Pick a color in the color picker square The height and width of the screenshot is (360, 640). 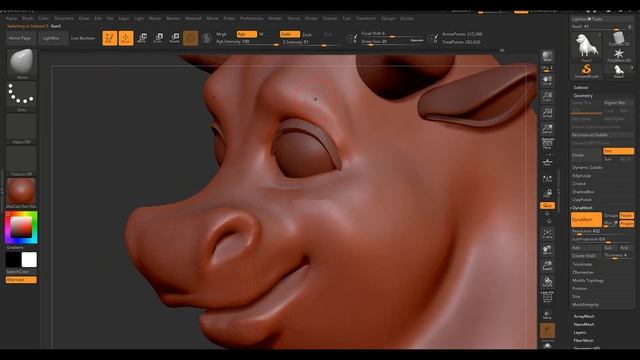pos(21,227)
